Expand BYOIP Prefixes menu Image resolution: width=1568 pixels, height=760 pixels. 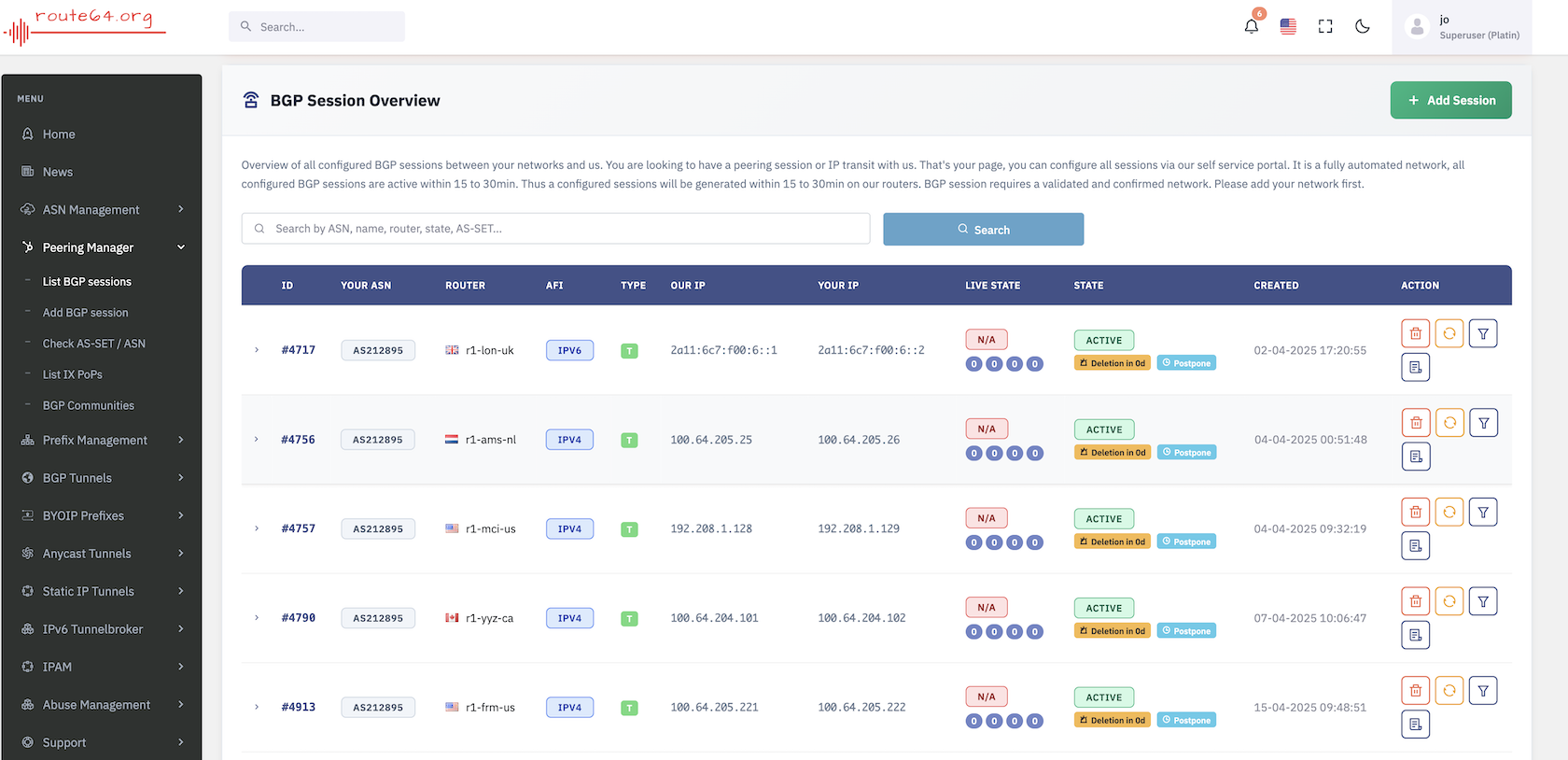102,515
